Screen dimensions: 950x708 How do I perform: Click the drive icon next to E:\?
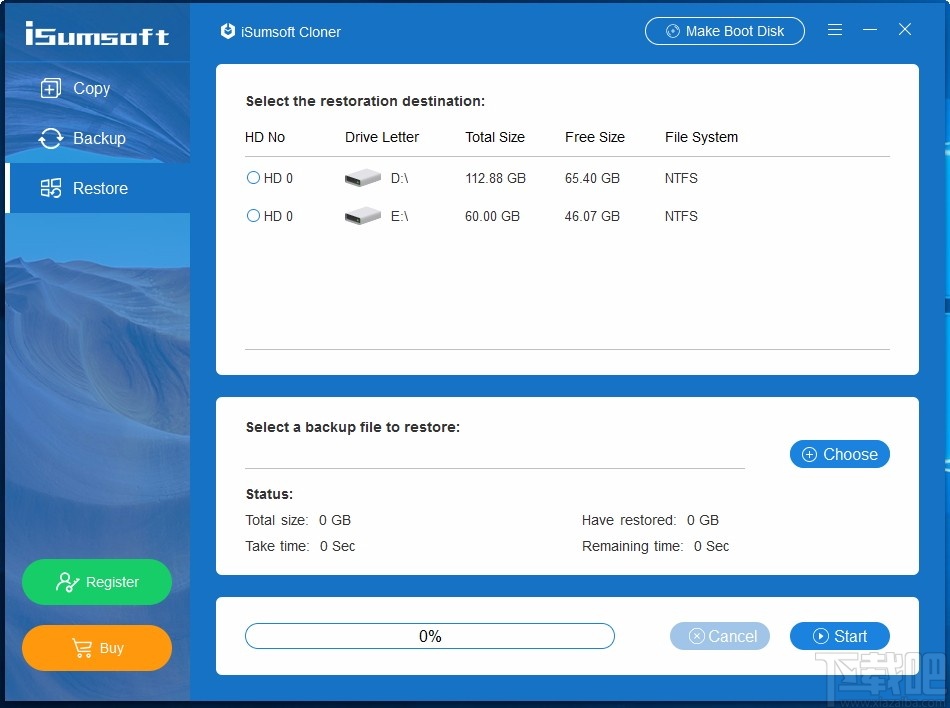[x=361, y=215]
